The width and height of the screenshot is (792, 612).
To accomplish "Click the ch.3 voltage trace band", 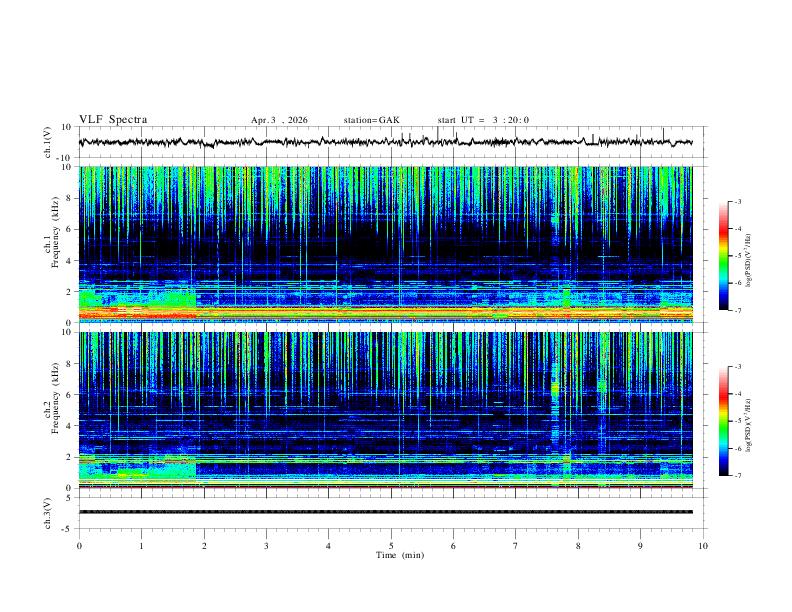I will click(386, 512).
